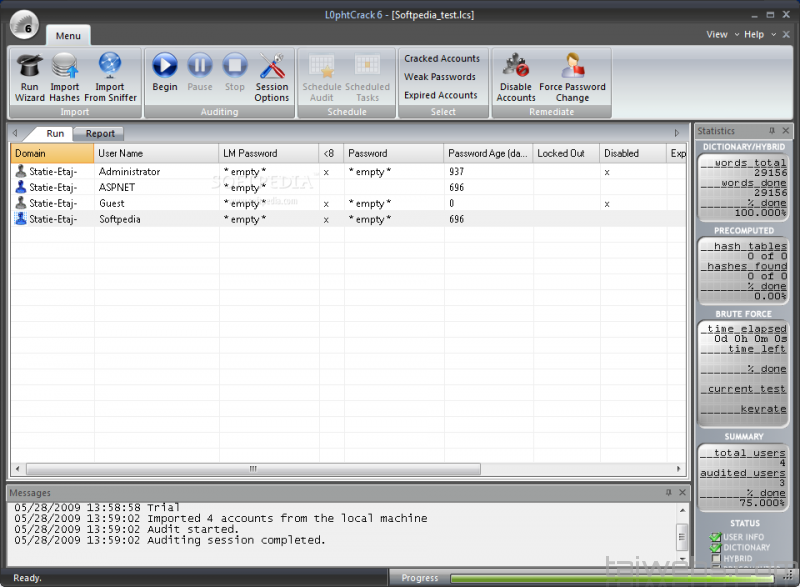
Task: Click the Disable Accounts icon
Action: click(x=516, y=77)
